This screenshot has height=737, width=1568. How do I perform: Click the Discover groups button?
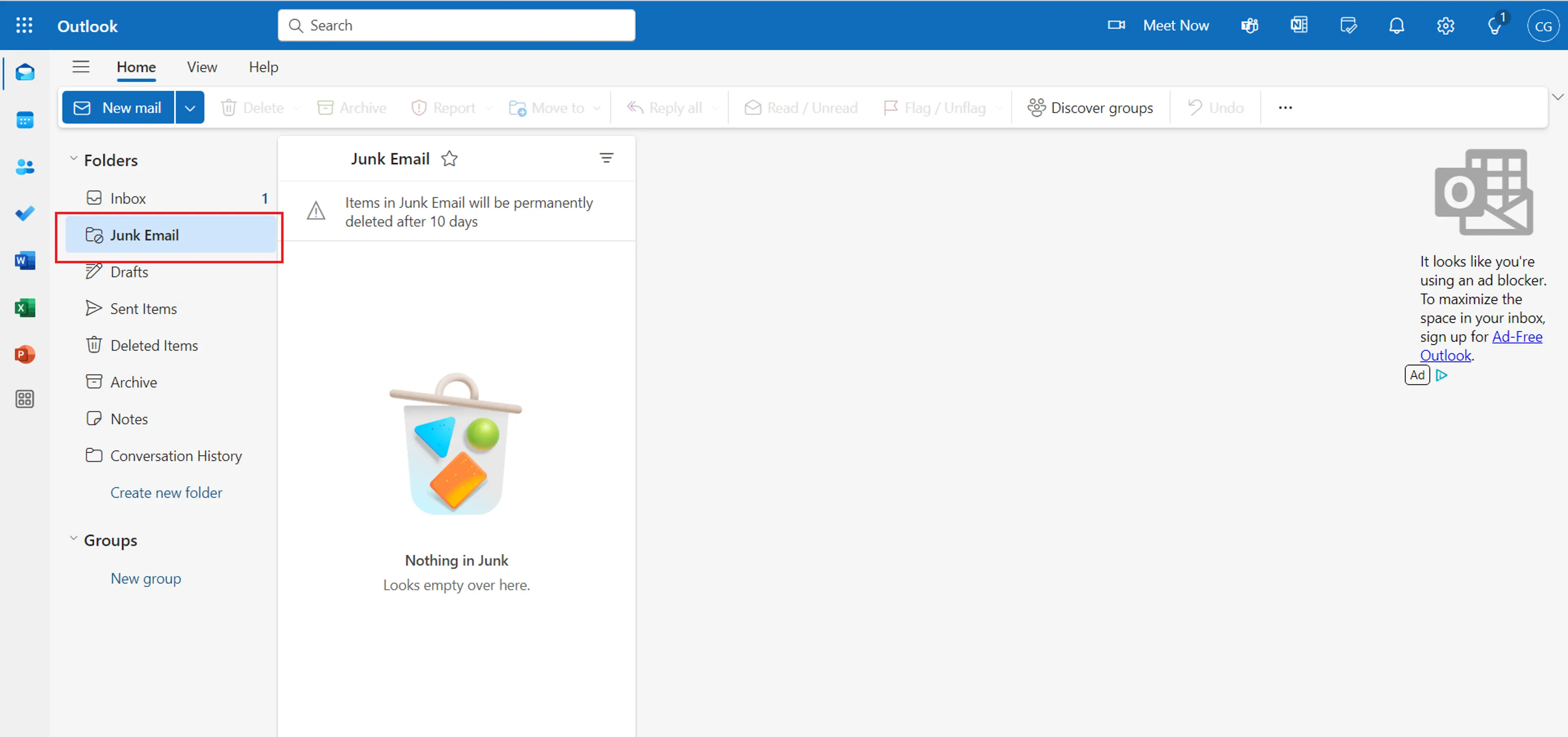point(1089,108)
